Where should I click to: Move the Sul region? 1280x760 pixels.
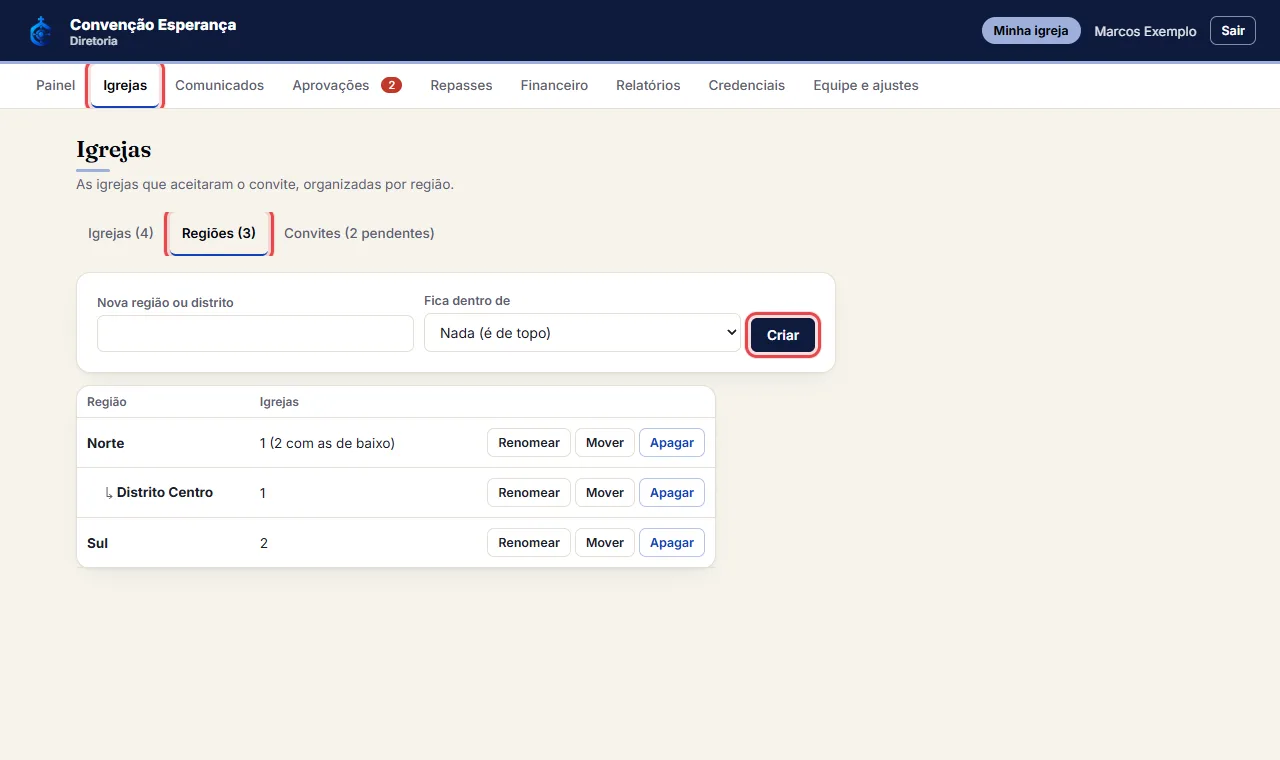(605, 543)
